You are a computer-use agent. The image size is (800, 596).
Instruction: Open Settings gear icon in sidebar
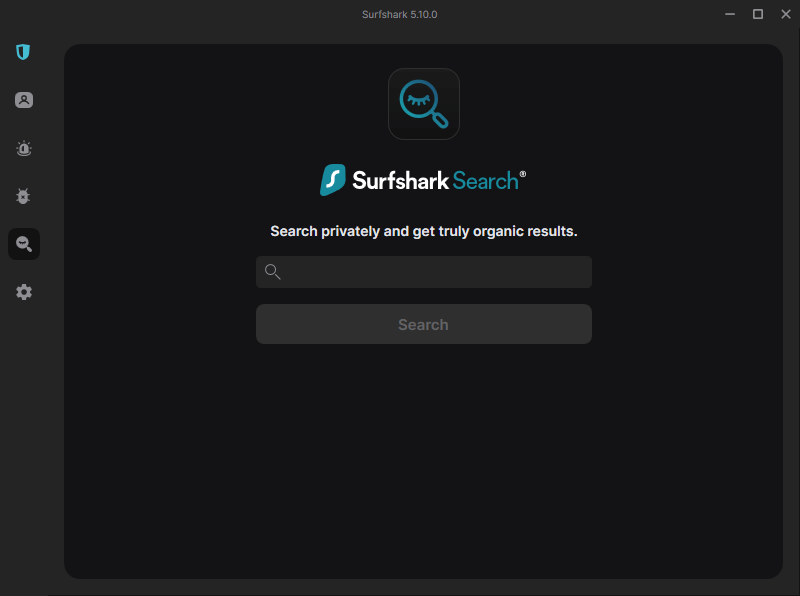pyautogui.click(x=23, y=292)
